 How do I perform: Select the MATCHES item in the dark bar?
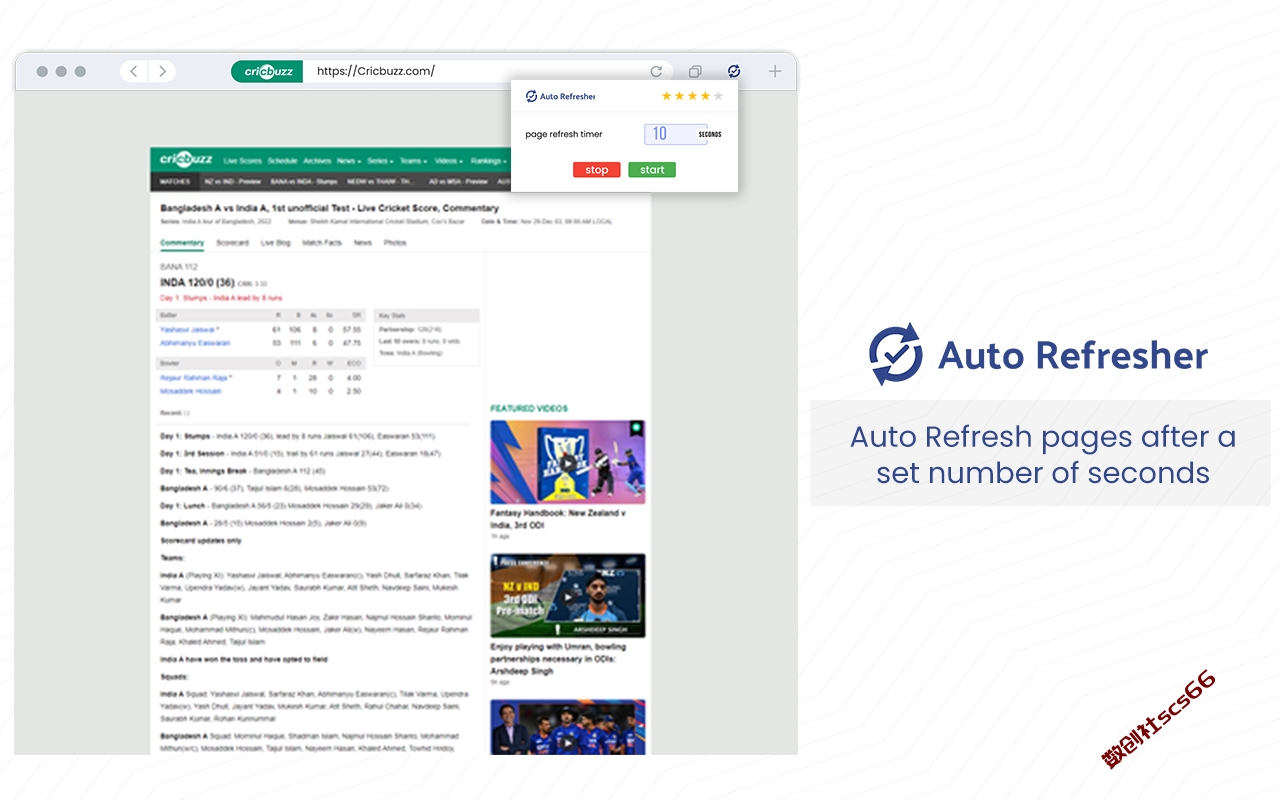pos(175,182)
